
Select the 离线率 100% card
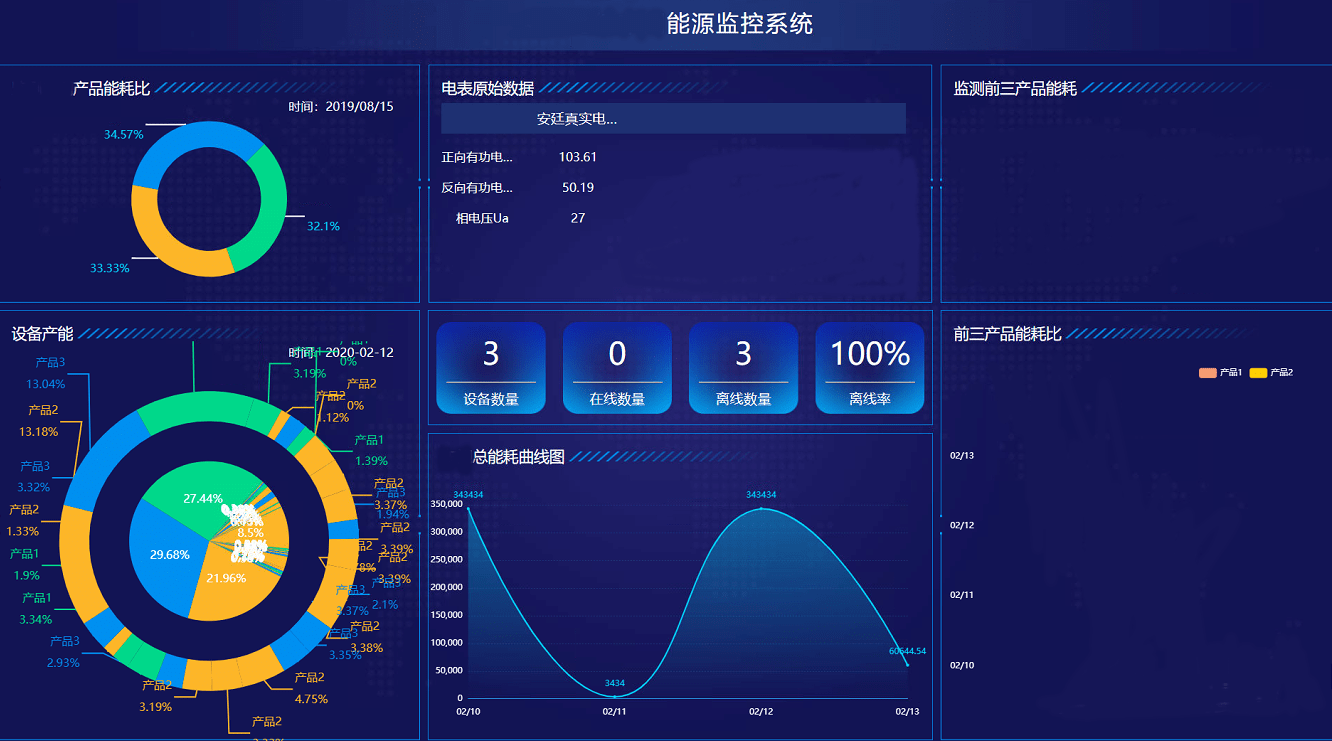[870, 368]
